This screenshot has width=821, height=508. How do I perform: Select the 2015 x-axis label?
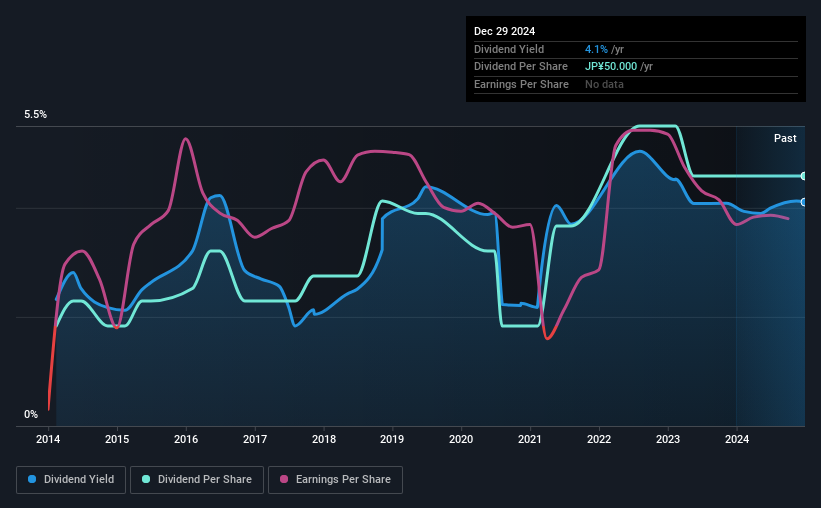[x=117, y=439]
